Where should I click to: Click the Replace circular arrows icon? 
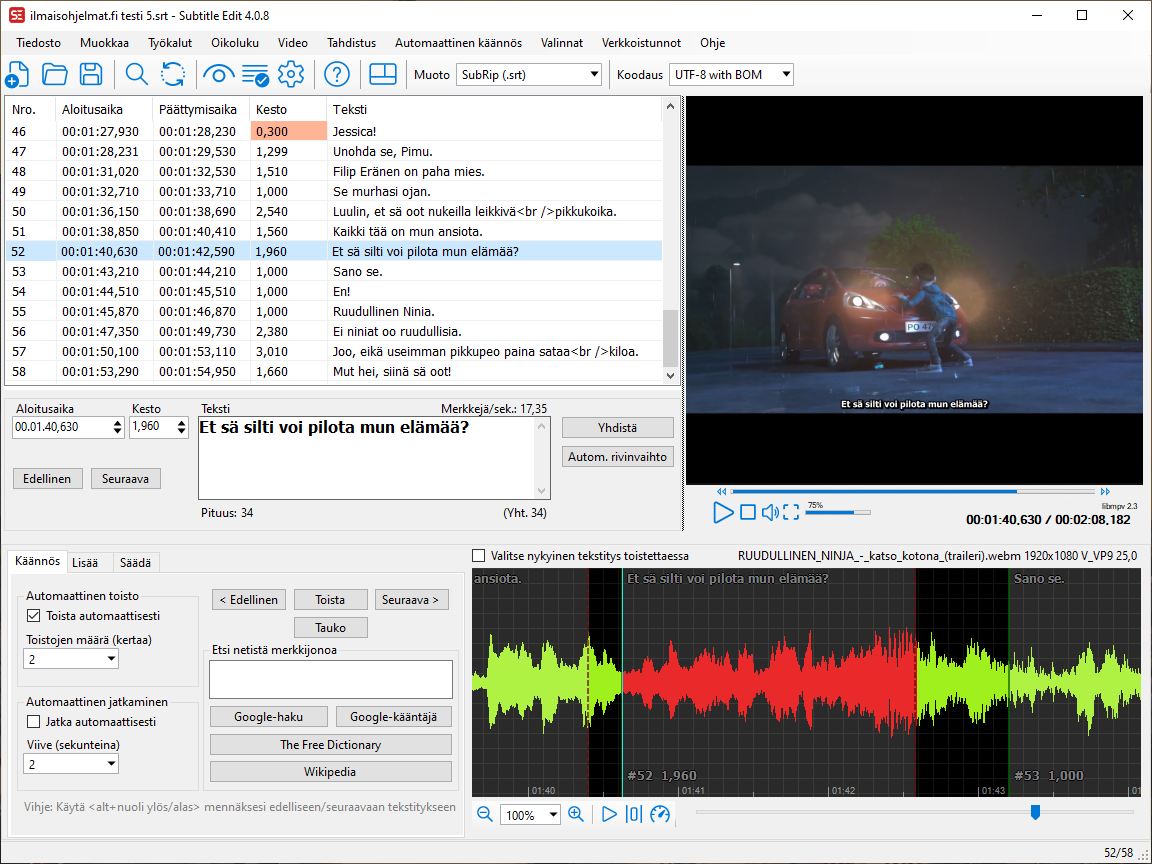(173, 74)
